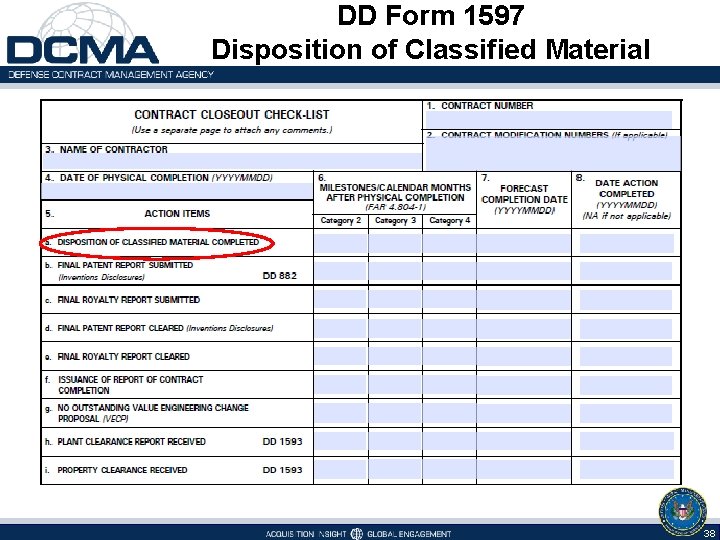
Task: Select Date Action Completed cell for Plant Clearance Report Received
Action: pyautogui.click(x=626, y=442)
